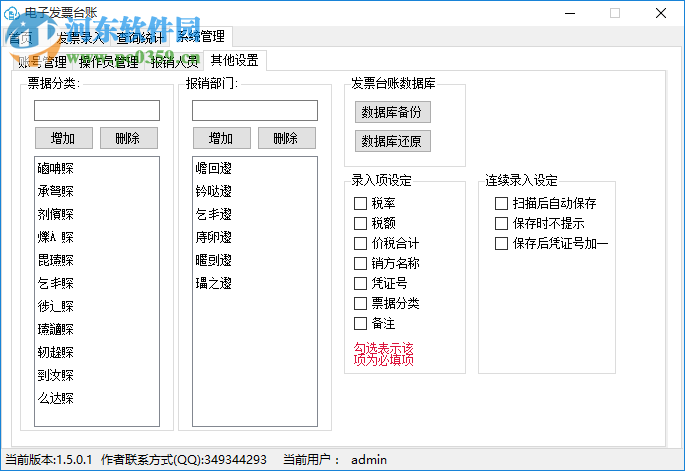This screenshot has width=685, height=471.
Task: Click 删除 under 报销部门
Action: click(287, 139)
